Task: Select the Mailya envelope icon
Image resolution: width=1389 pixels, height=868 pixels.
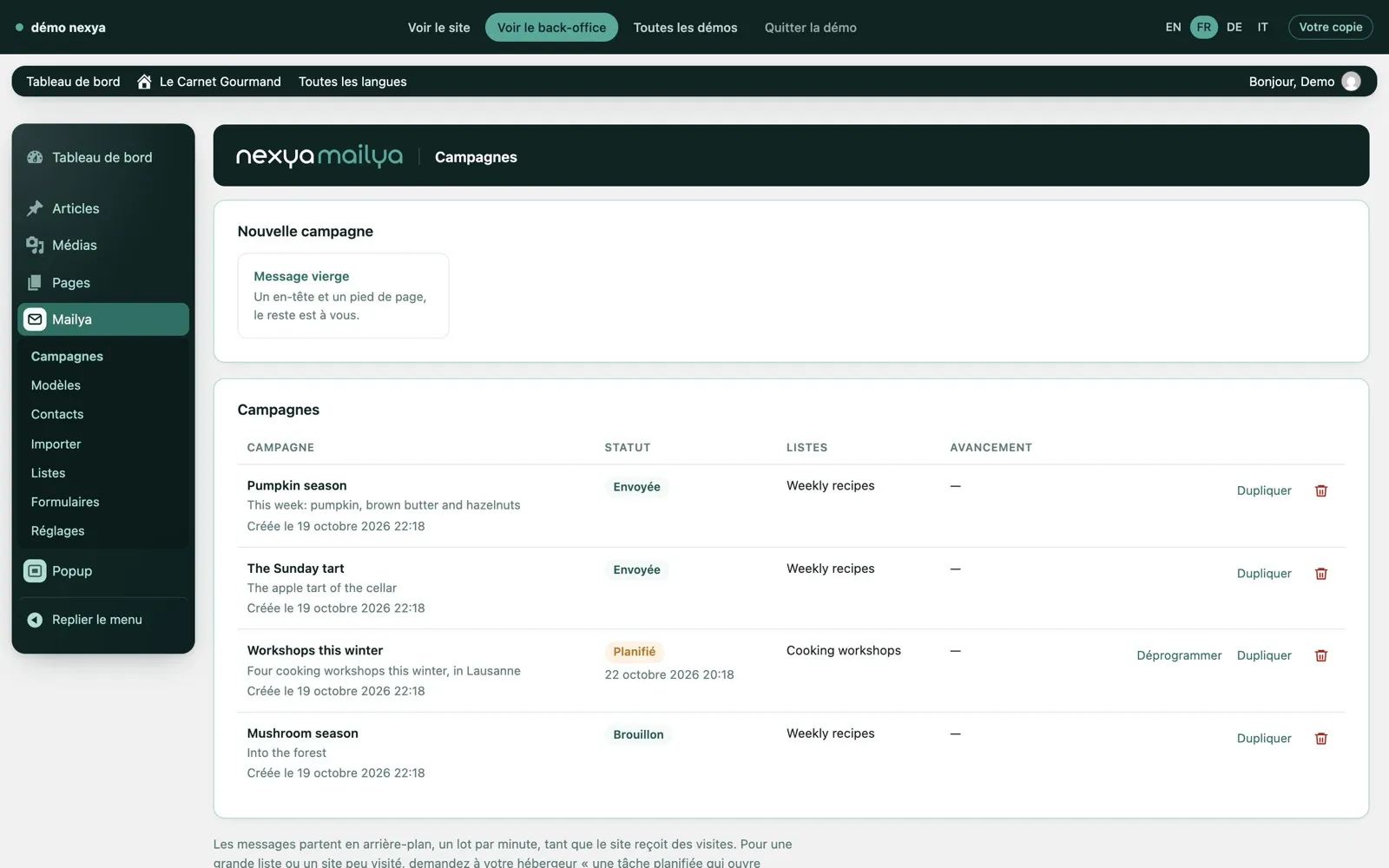Action: pos(35,319)
